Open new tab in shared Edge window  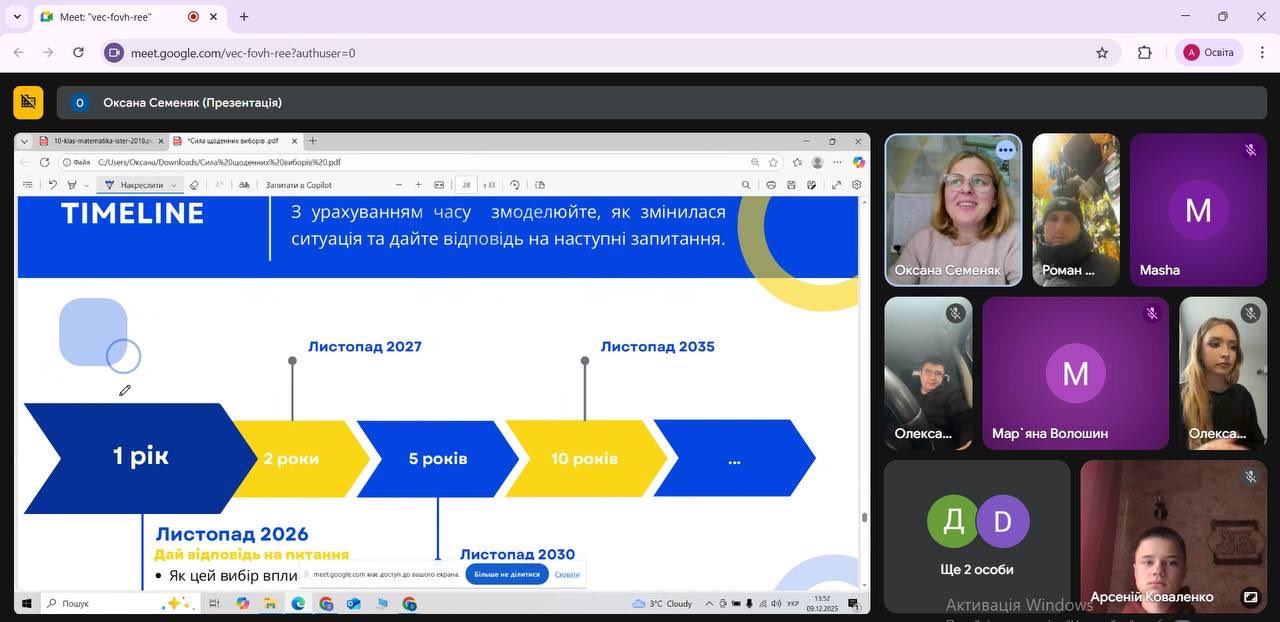313,141
